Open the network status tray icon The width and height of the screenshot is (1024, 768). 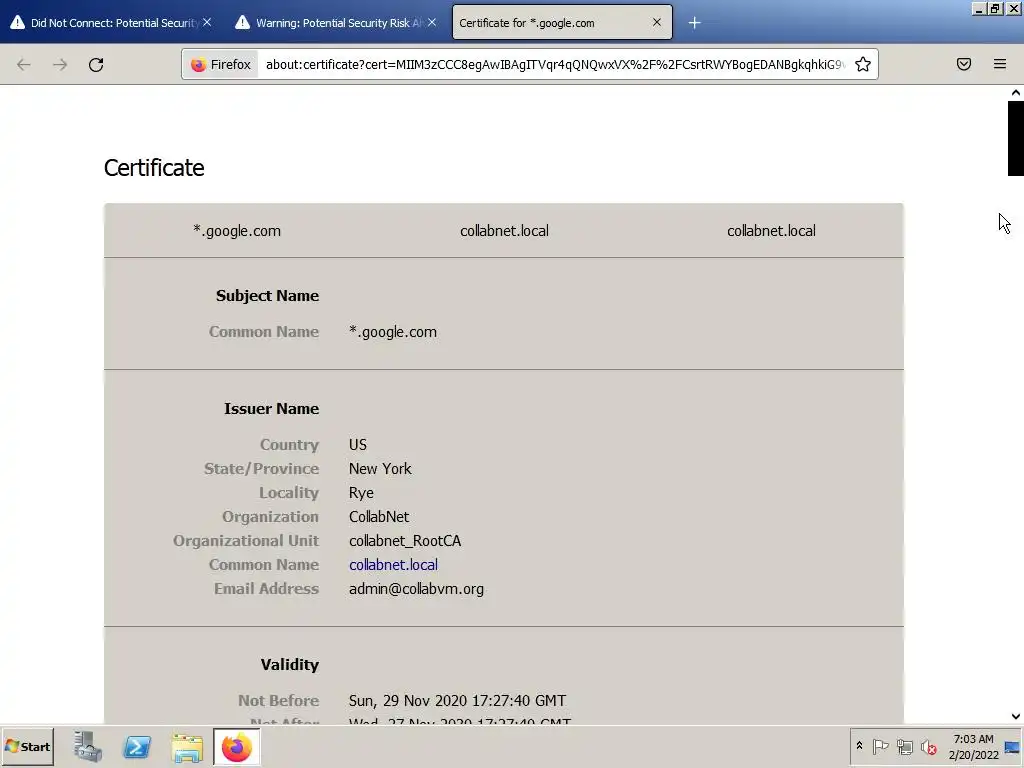tap(904, 746)
